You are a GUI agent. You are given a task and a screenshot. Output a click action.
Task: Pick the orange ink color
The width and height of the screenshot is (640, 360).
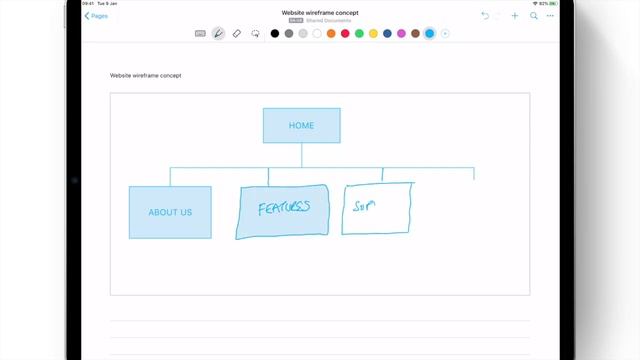pyautogui.click(x=331, y=33)
